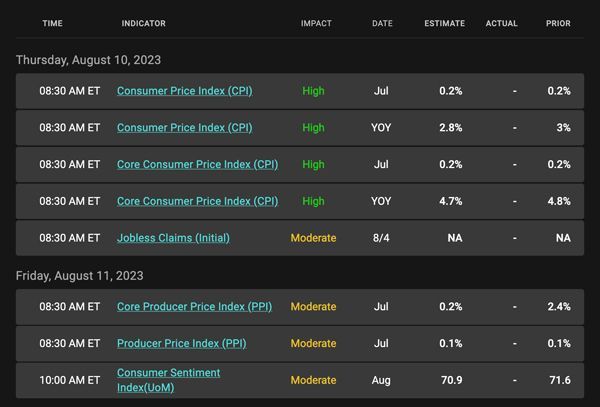Open the Core Producer Price Index (PPI) link
This screenshot has width=600, height=407.
(x=194, y=307)
